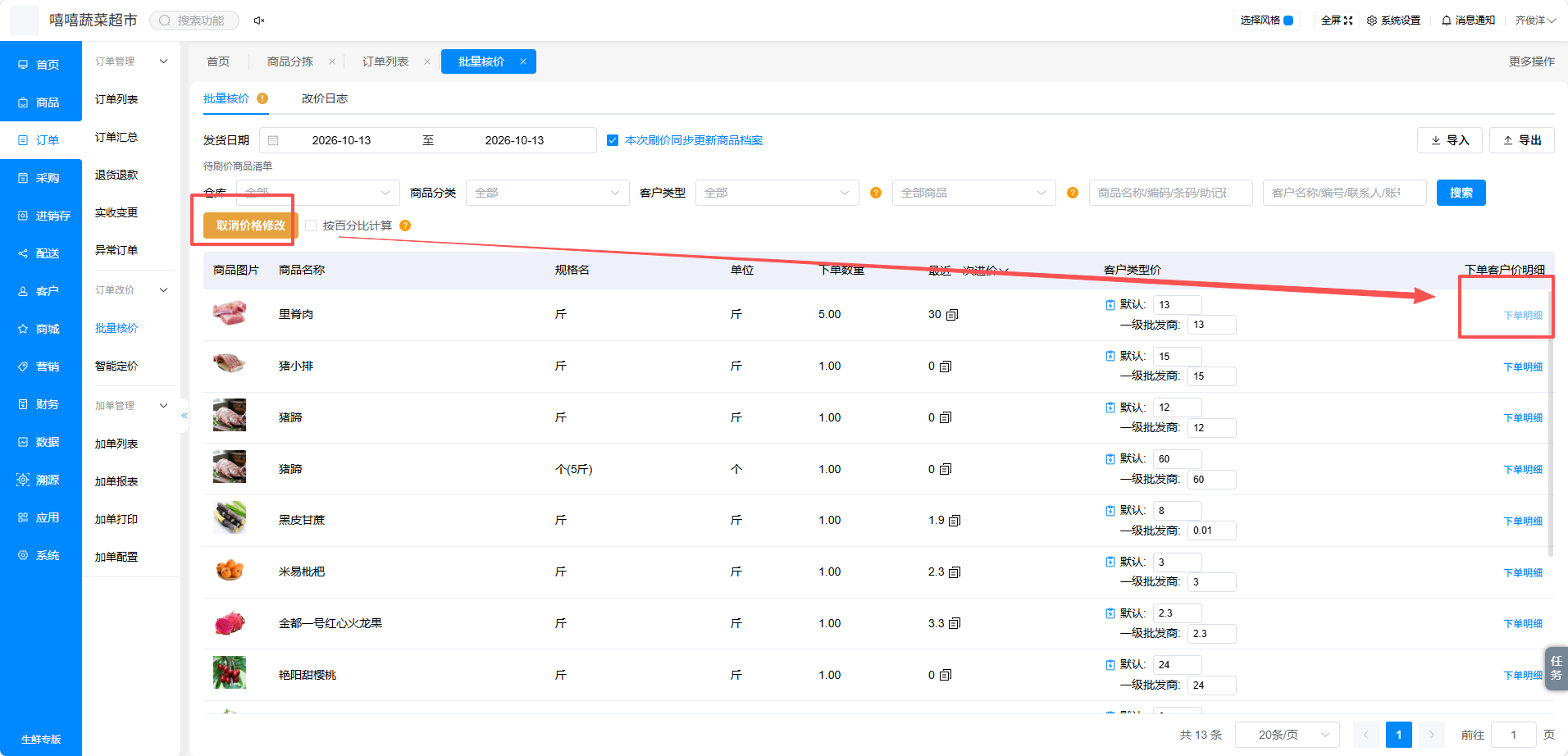Open the 商品分类 dropdown
This screenshot has width=1568, height=756.
(x=547, y=193)
